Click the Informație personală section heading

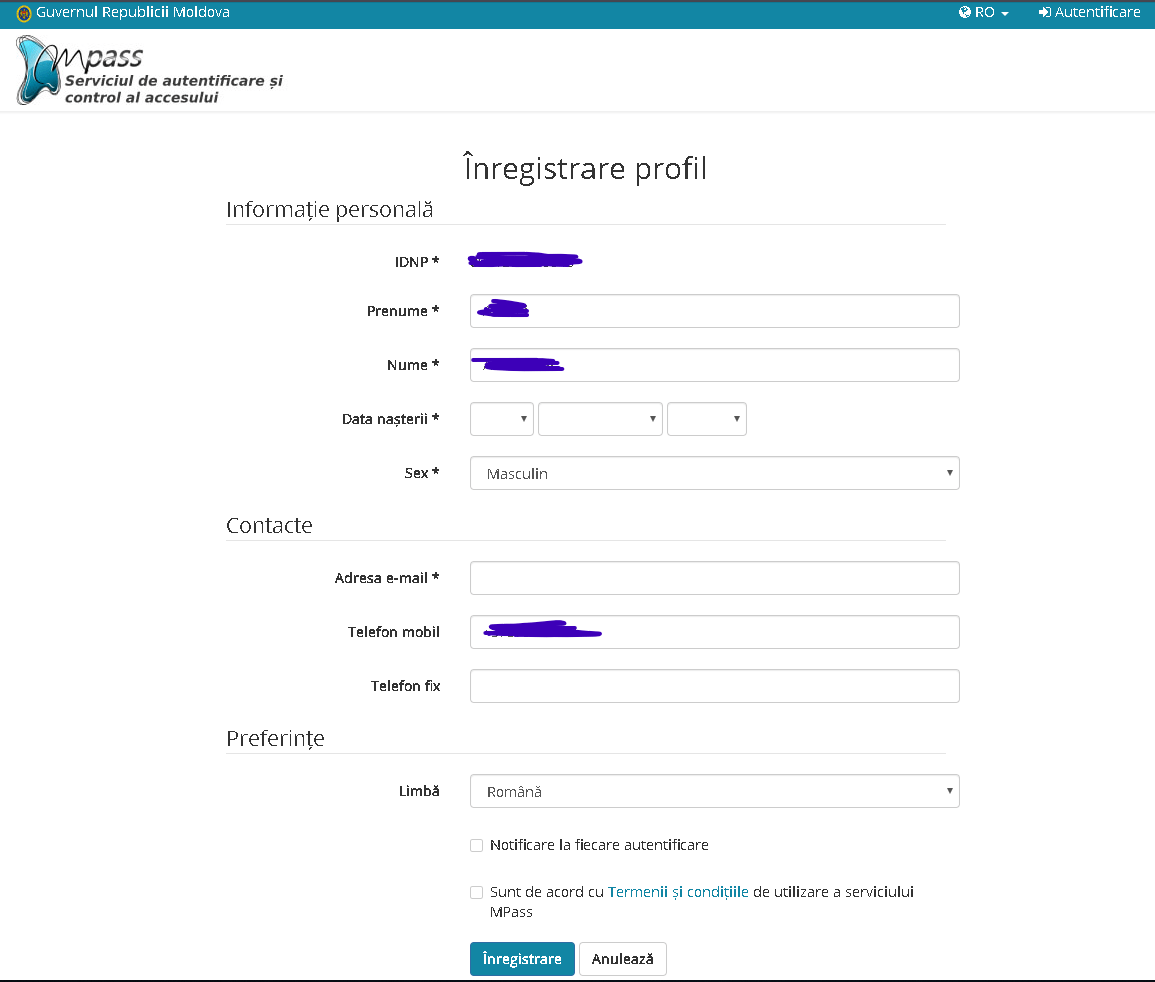[x=329, y=210]
